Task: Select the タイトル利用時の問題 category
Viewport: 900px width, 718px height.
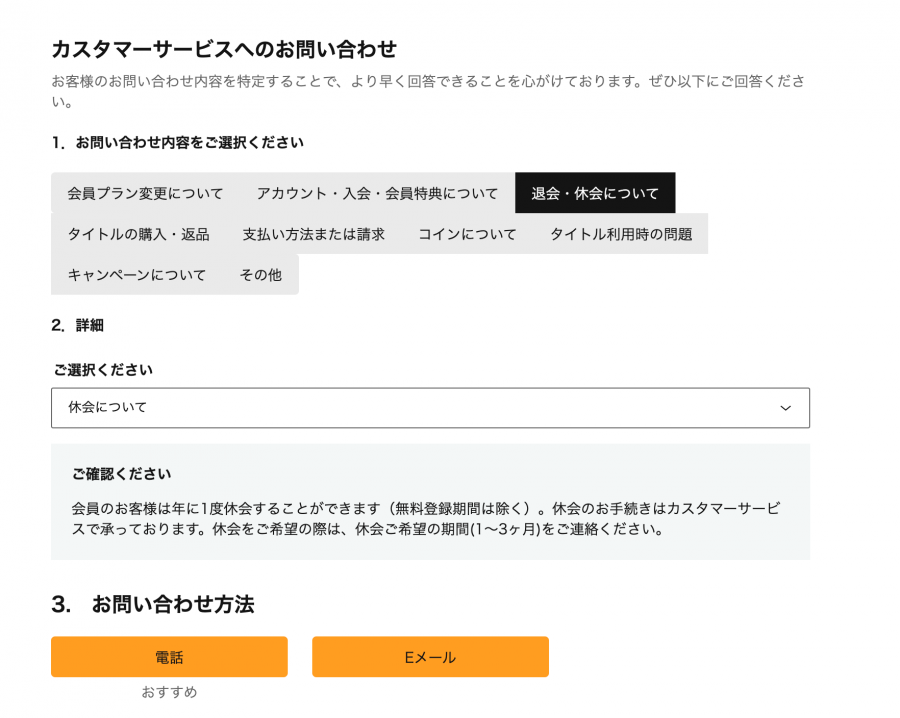Action: (x=621, y=234)
